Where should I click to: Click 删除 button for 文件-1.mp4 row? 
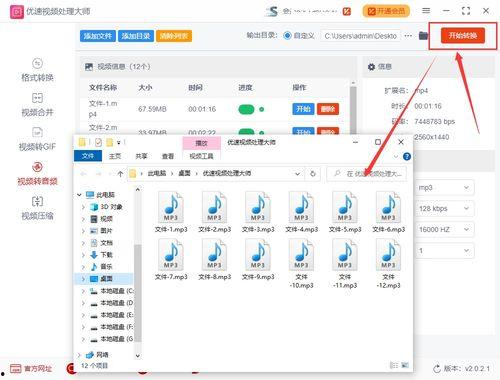pos(328,109)
